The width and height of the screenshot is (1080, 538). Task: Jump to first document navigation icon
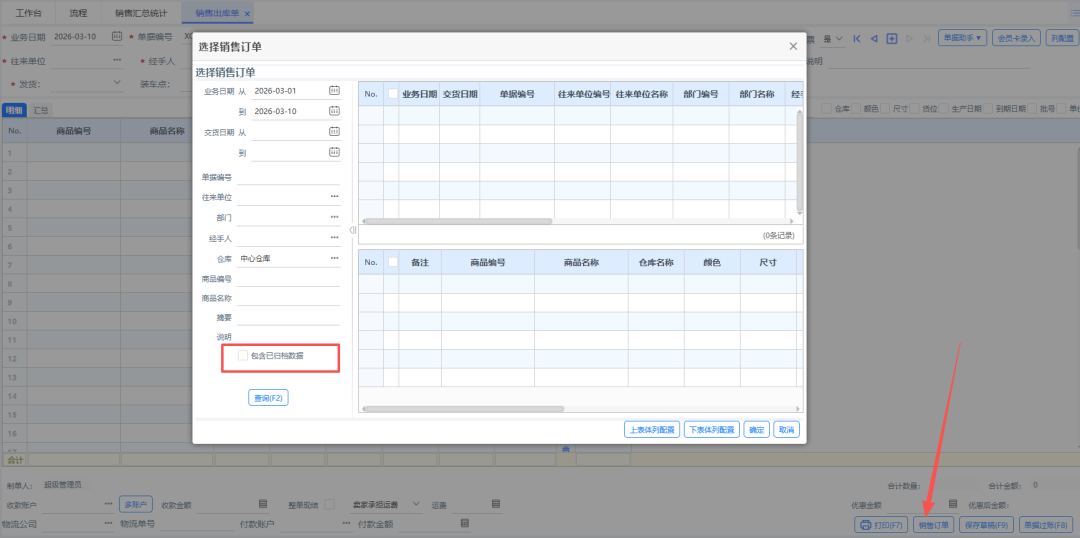click(x=857, y=39)
